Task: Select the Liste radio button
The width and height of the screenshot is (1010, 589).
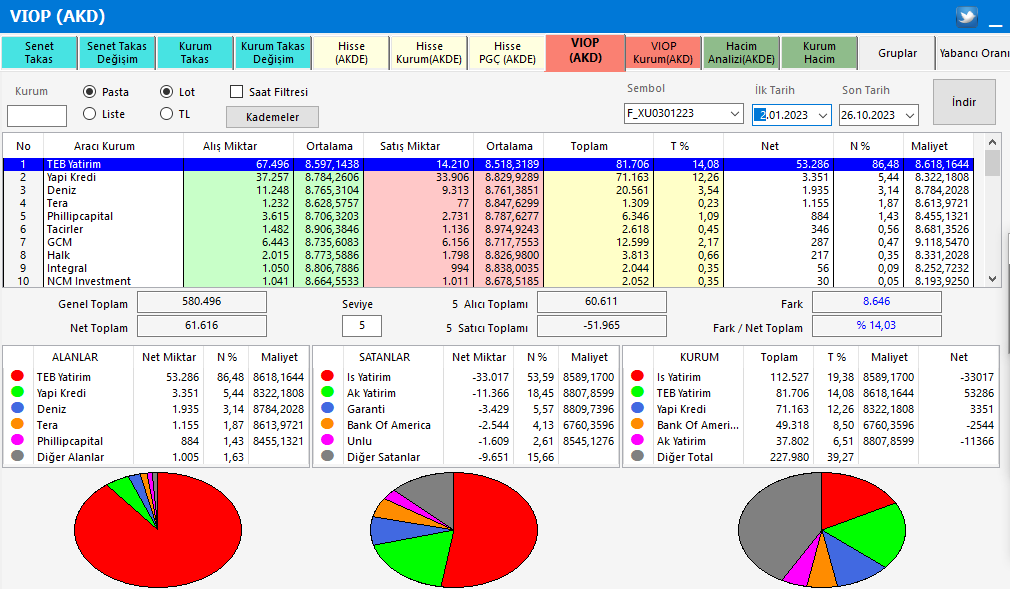Action: click(x=90, y=113)
